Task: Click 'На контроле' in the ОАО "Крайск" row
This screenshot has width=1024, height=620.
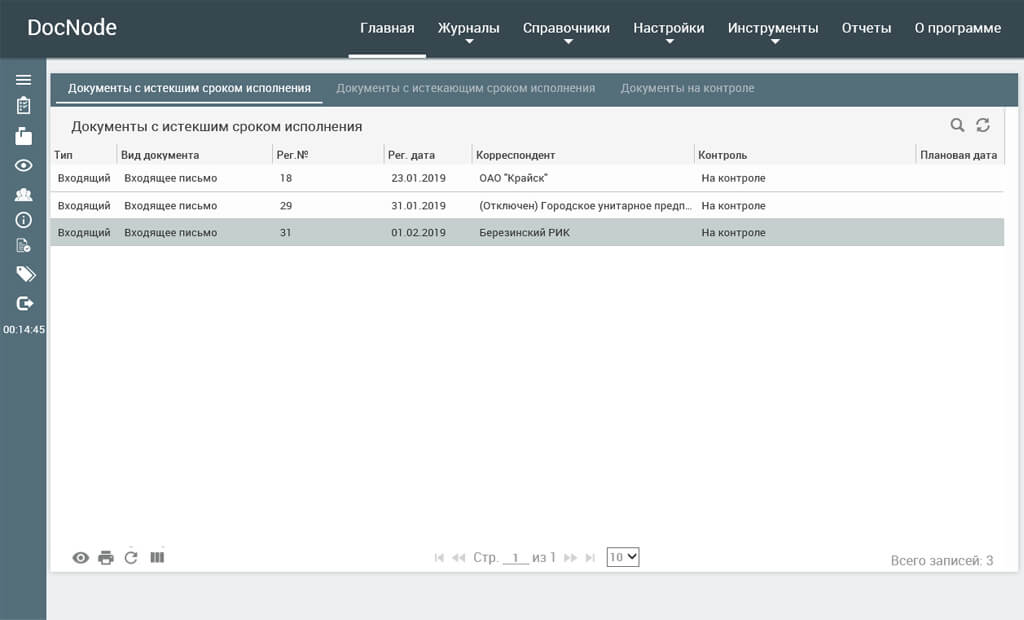Action: click(733, 178)
